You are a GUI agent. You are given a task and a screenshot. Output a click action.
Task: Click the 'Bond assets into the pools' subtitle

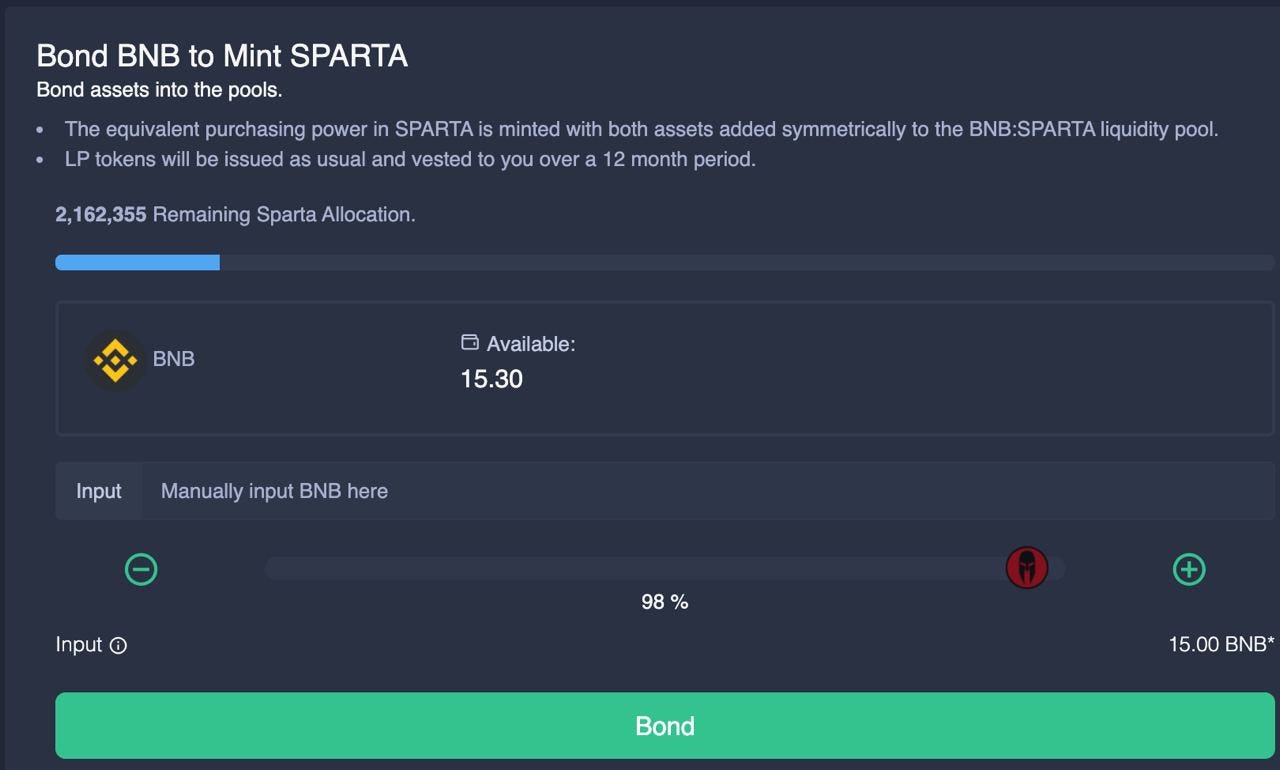click(159, 90)
